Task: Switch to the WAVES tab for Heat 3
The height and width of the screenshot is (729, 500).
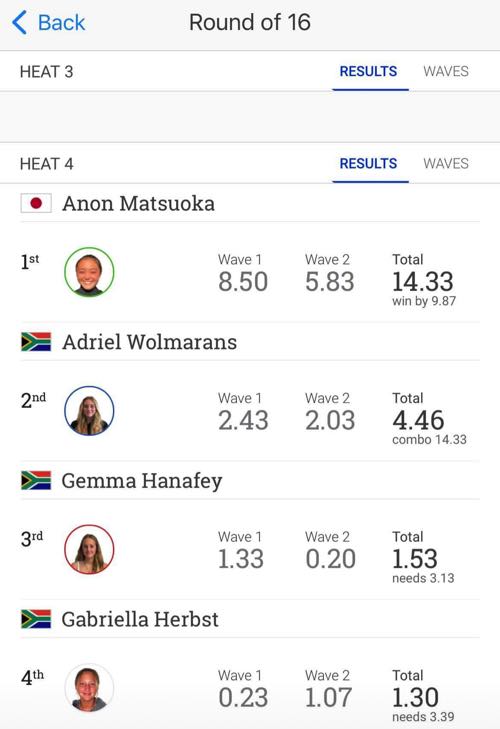Action: pyautogui.click(x=446, y=71)
